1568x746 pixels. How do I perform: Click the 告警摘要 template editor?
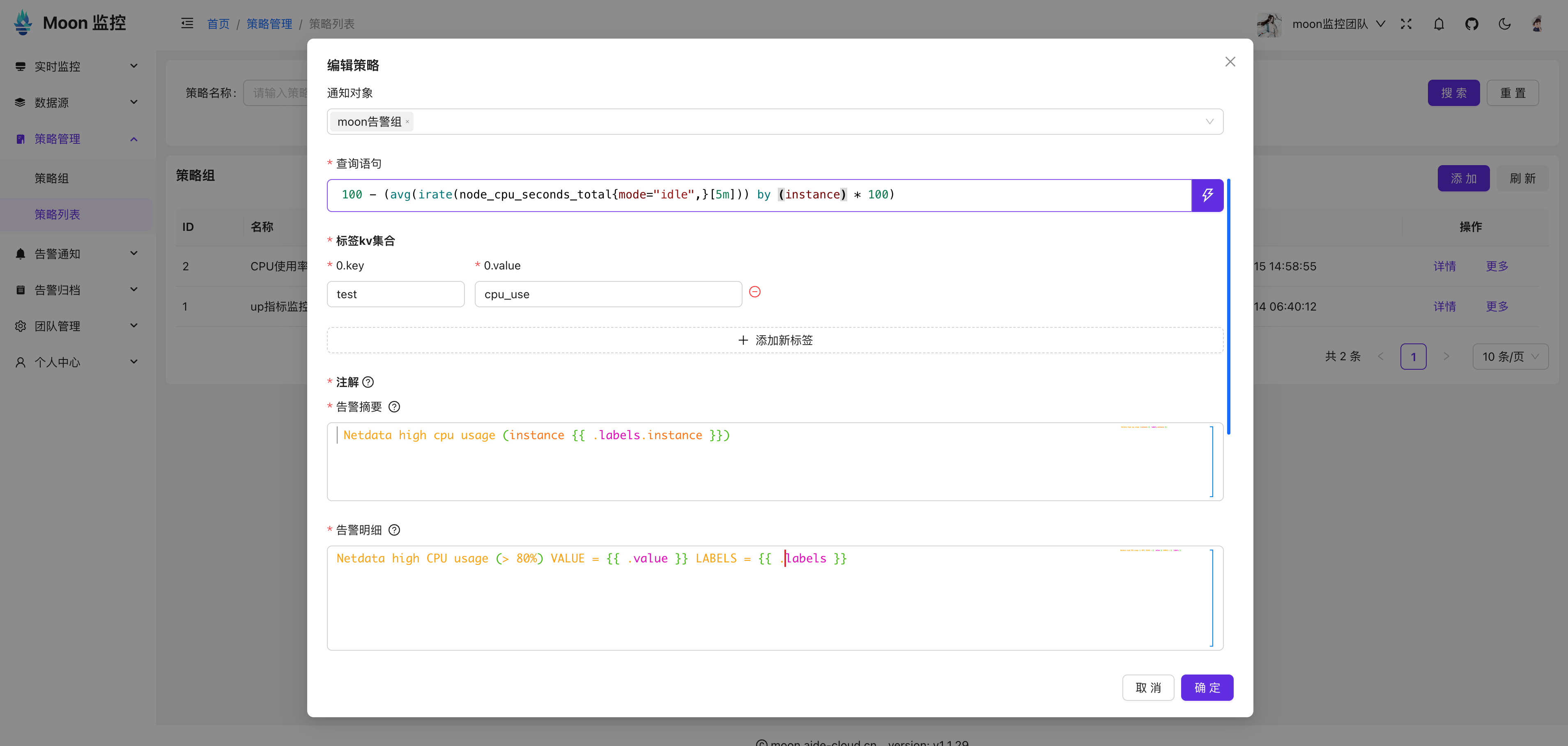[775, 462]
